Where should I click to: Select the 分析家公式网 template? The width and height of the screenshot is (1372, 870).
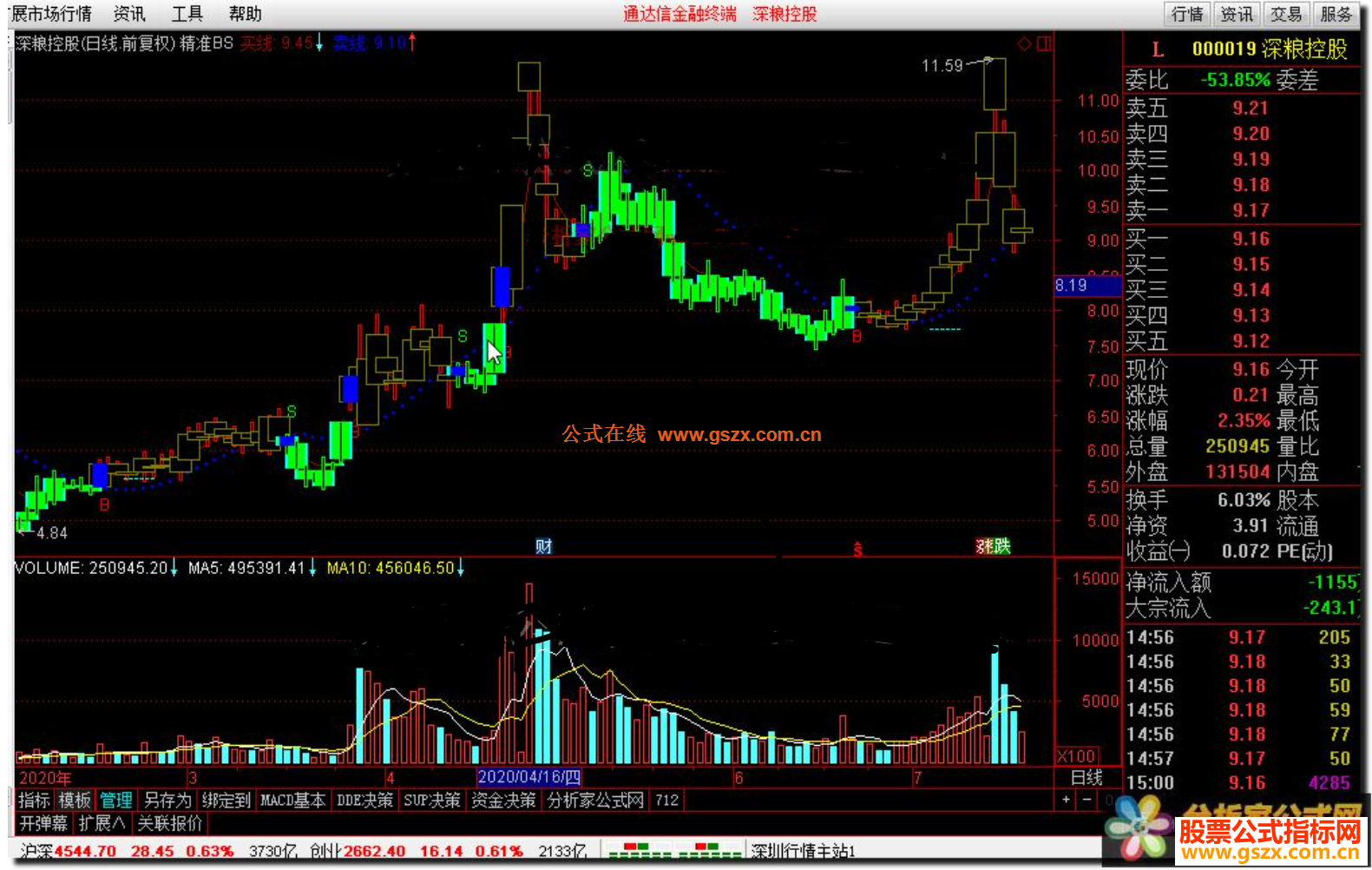(595, 800)
